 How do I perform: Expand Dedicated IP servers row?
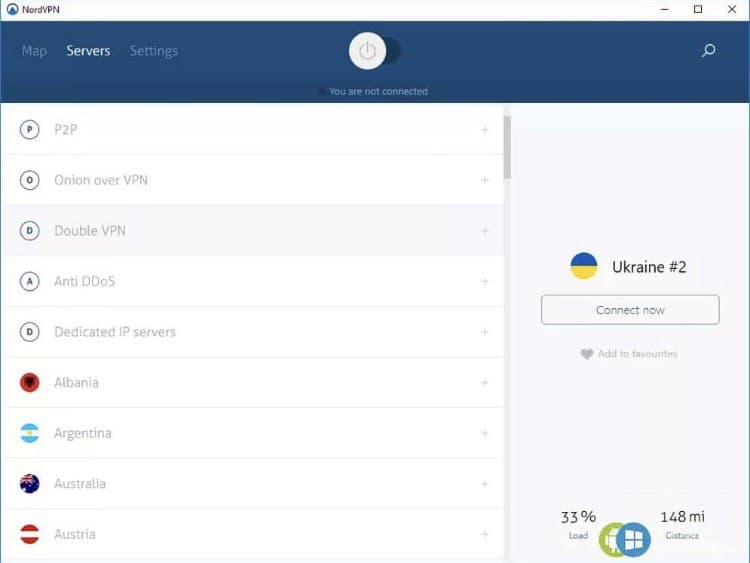[485, 332]
